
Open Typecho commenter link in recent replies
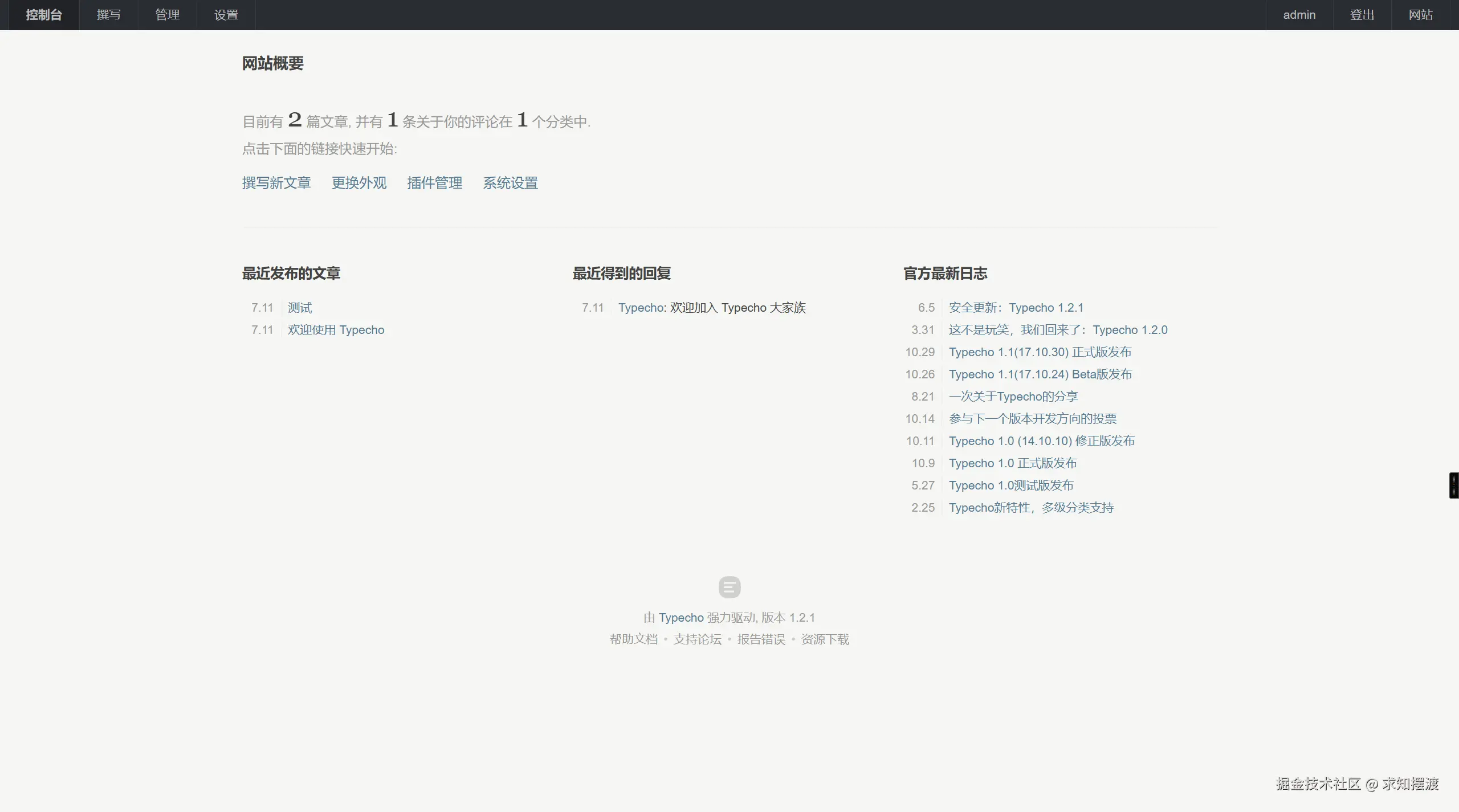pyautogui.click(x=641, y=308)
